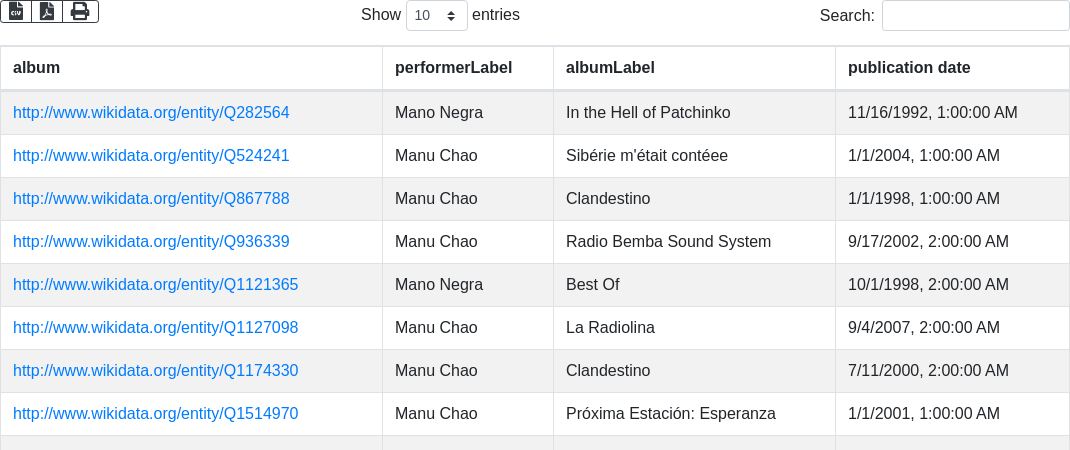1070x450 pixels.
Task: Click the Q1127098 album link
Action: pyautogui.click(x=155, y=328)
